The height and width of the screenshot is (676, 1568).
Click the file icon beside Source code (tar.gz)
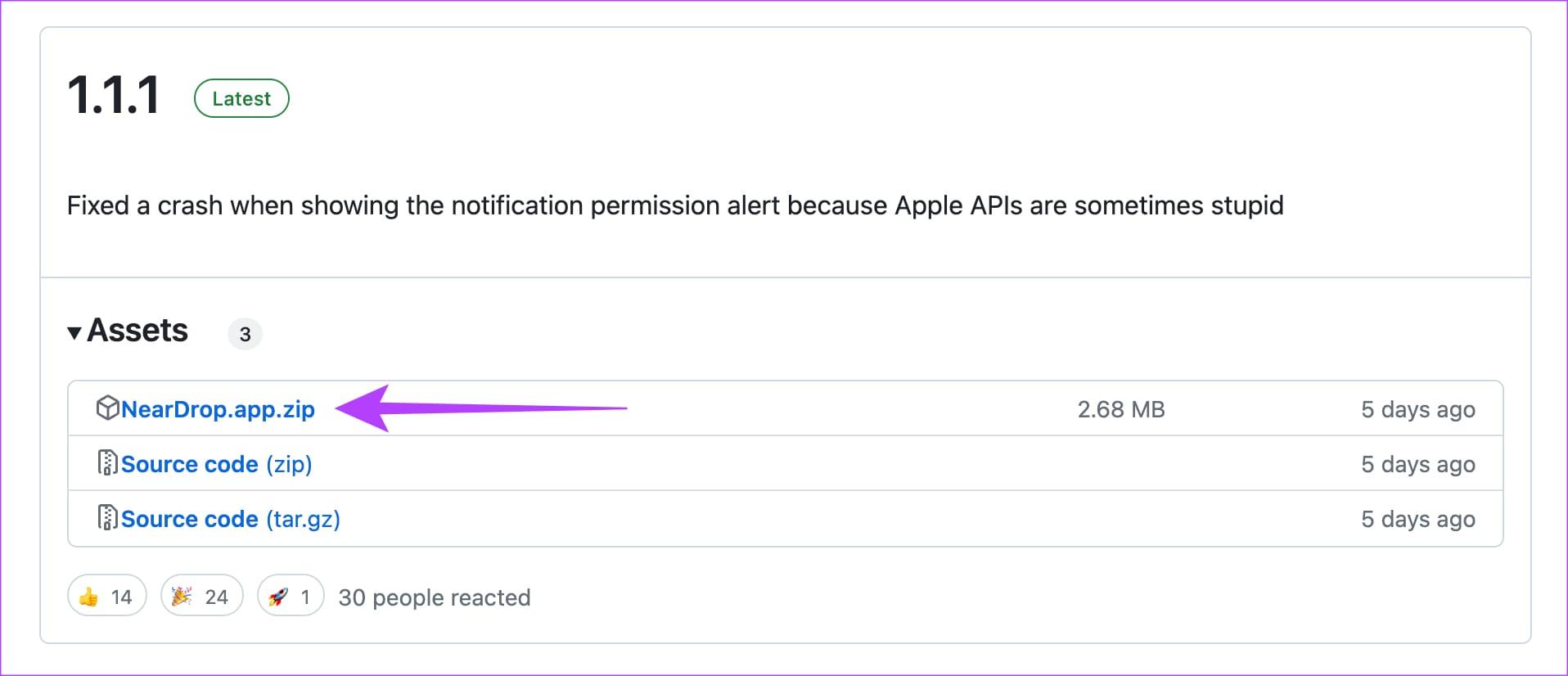point(107,517)
